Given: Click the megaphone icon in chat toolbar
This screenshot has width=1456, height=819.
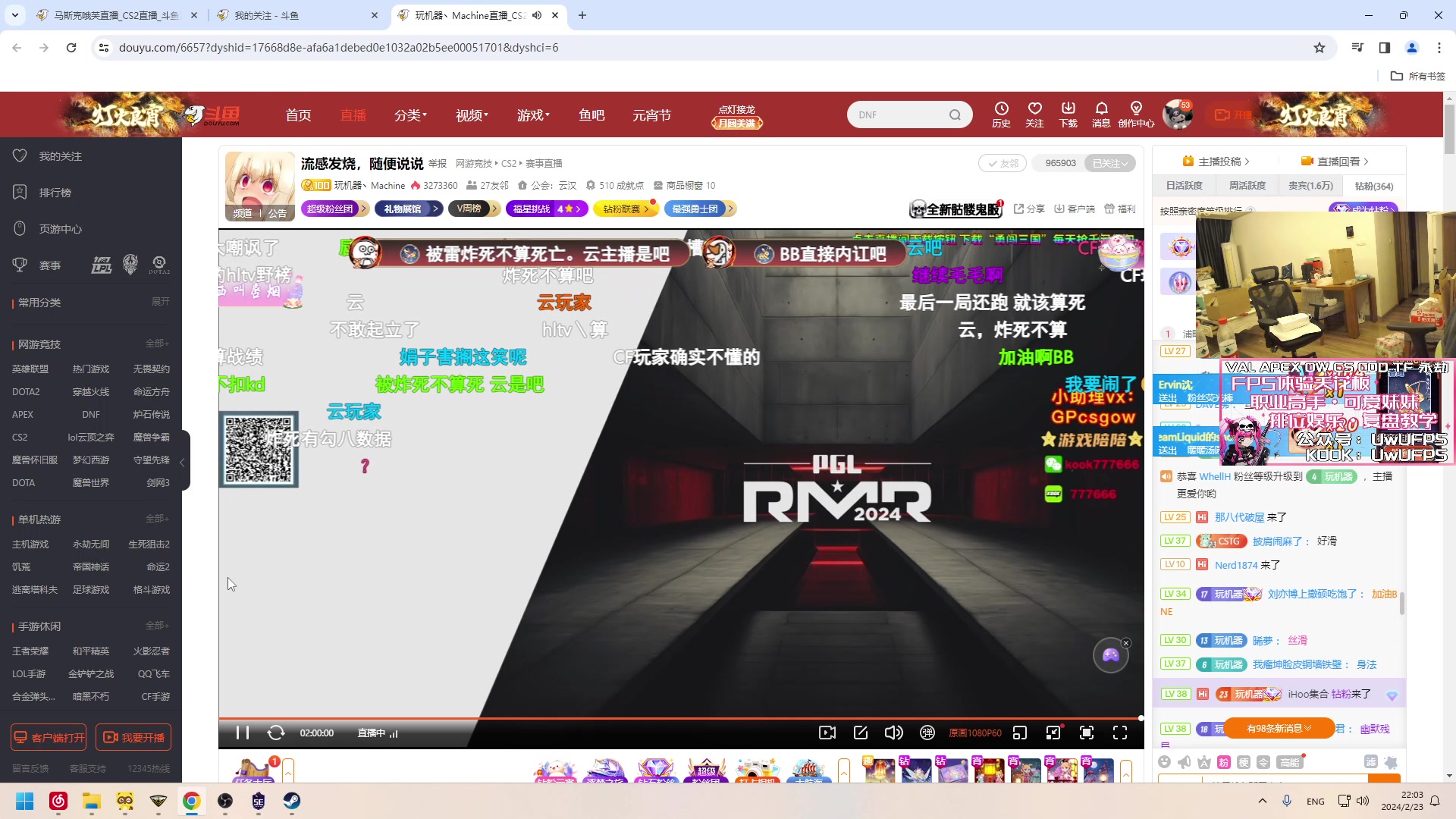Looking at the screenshot, I should 1185,762.
